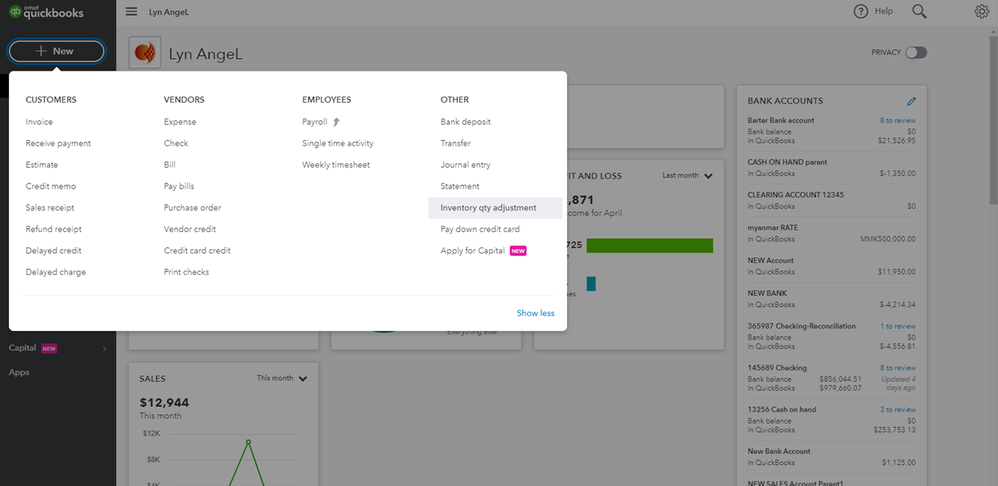Create a new Estimate
Image resolution: width=998 pixels, height=486 pixels.
pos(41,165)
